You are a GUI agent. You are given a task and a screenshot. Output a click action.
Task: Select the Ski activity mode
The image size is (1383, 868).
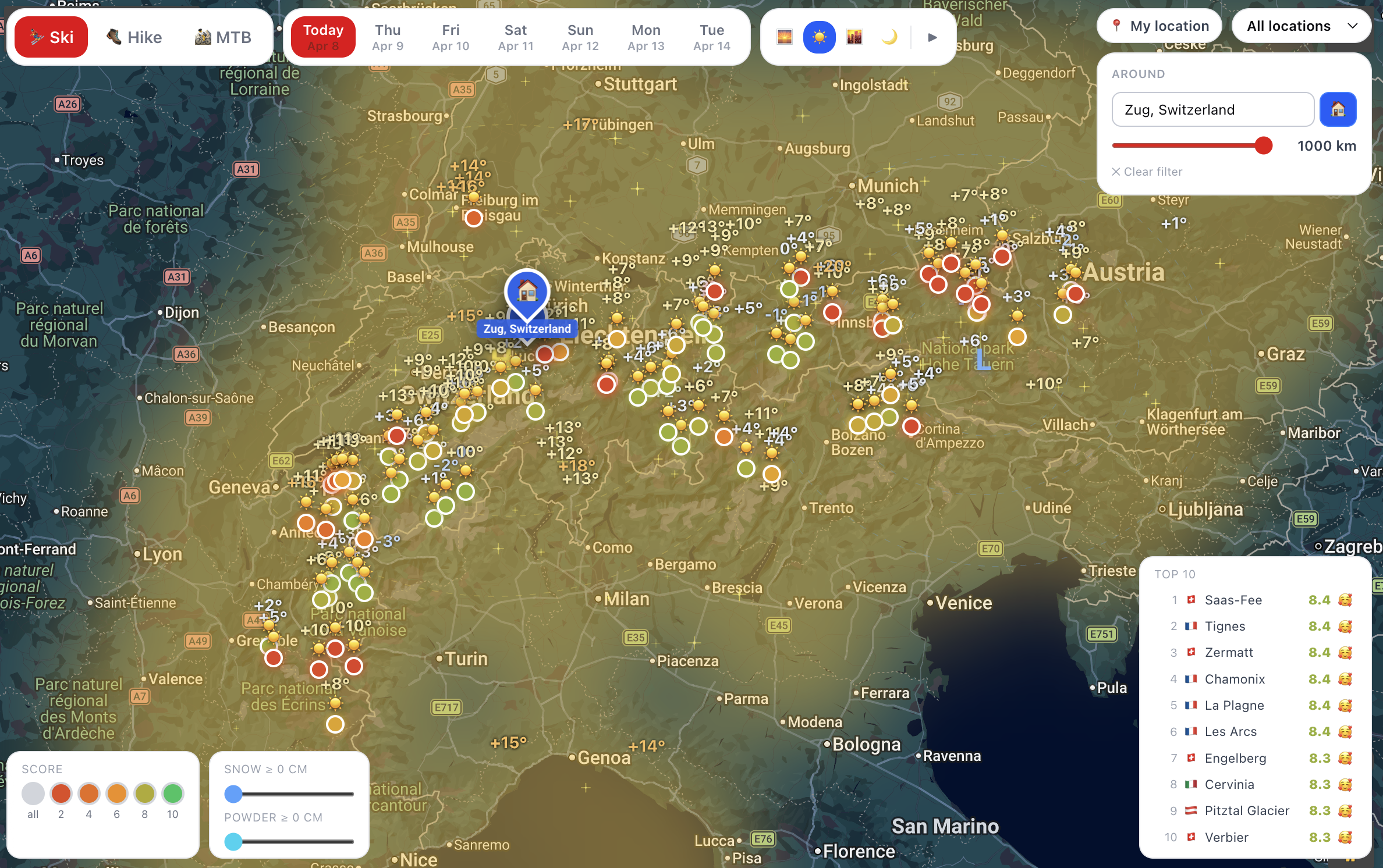tap(51, 37)
